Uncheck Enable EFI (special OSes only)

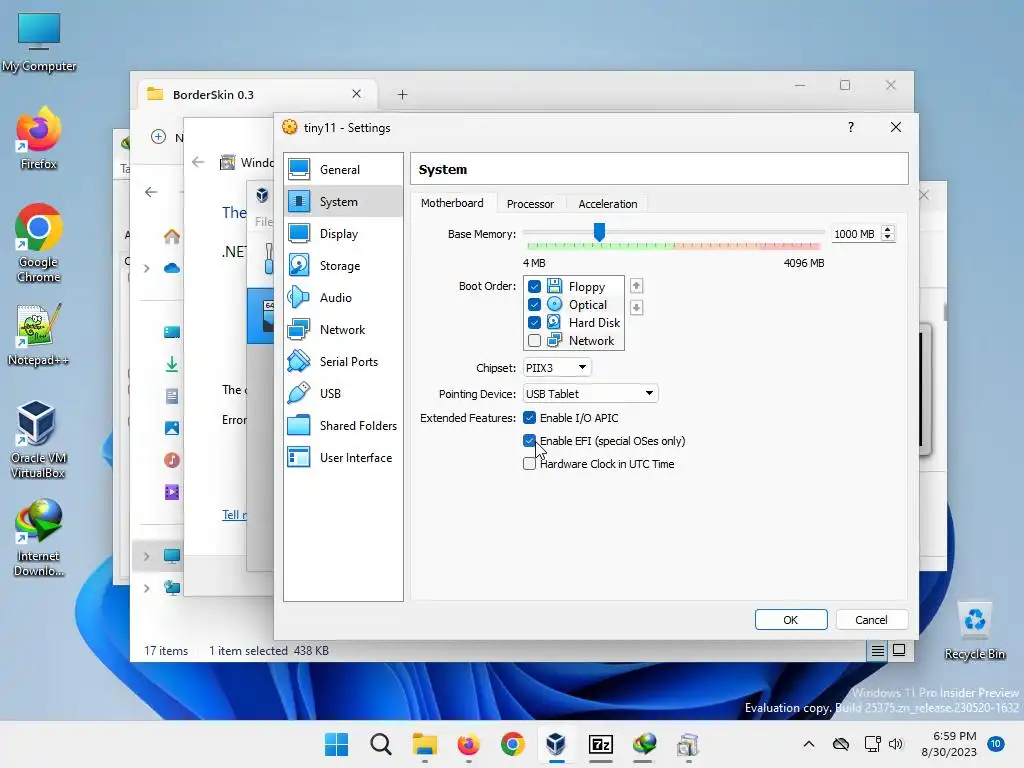click(530, 441)
